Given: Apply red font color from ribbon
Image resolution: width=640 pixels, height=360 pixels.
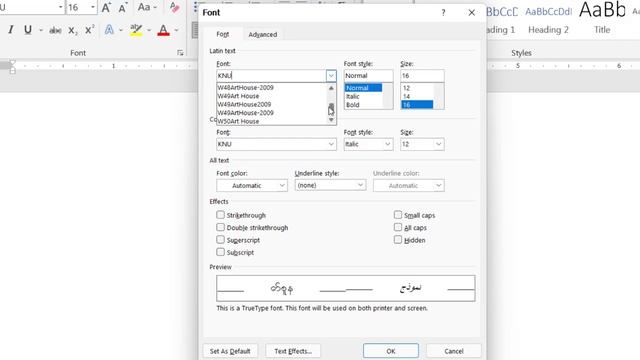Looking at the screenshot, I should pos(163,30).
